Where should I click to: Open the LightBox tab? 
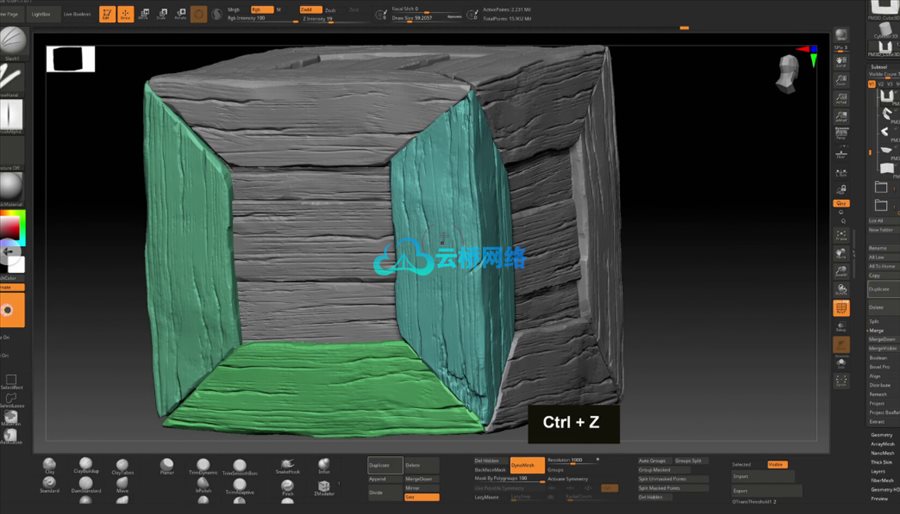pos(42,15)
